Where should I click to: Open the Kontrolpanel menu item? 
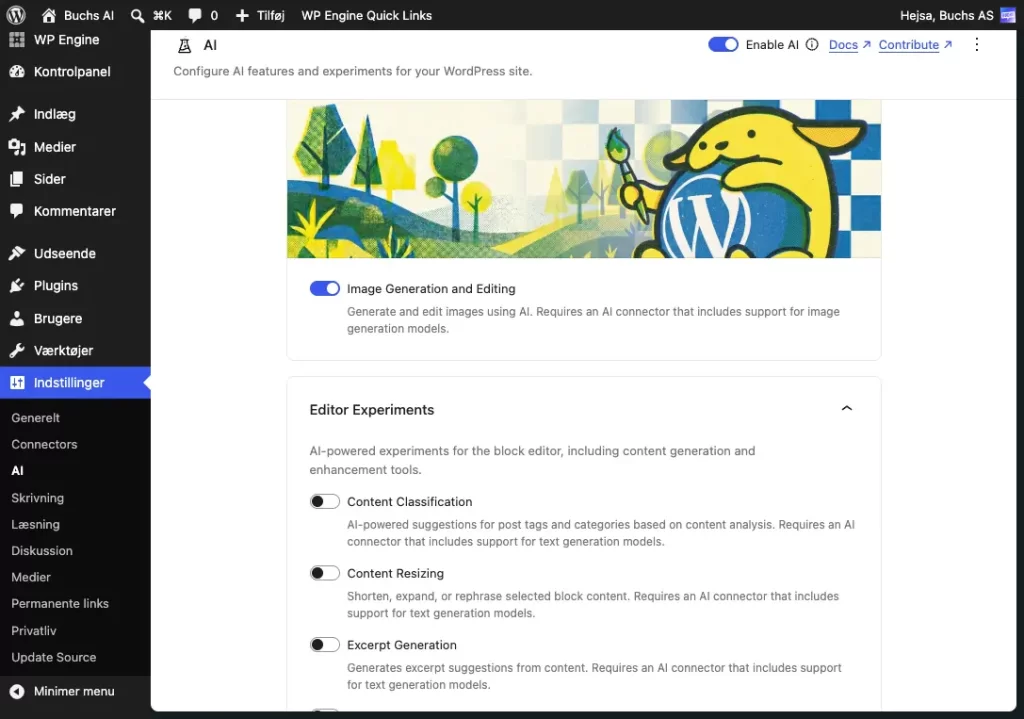[x=75, y=72]
